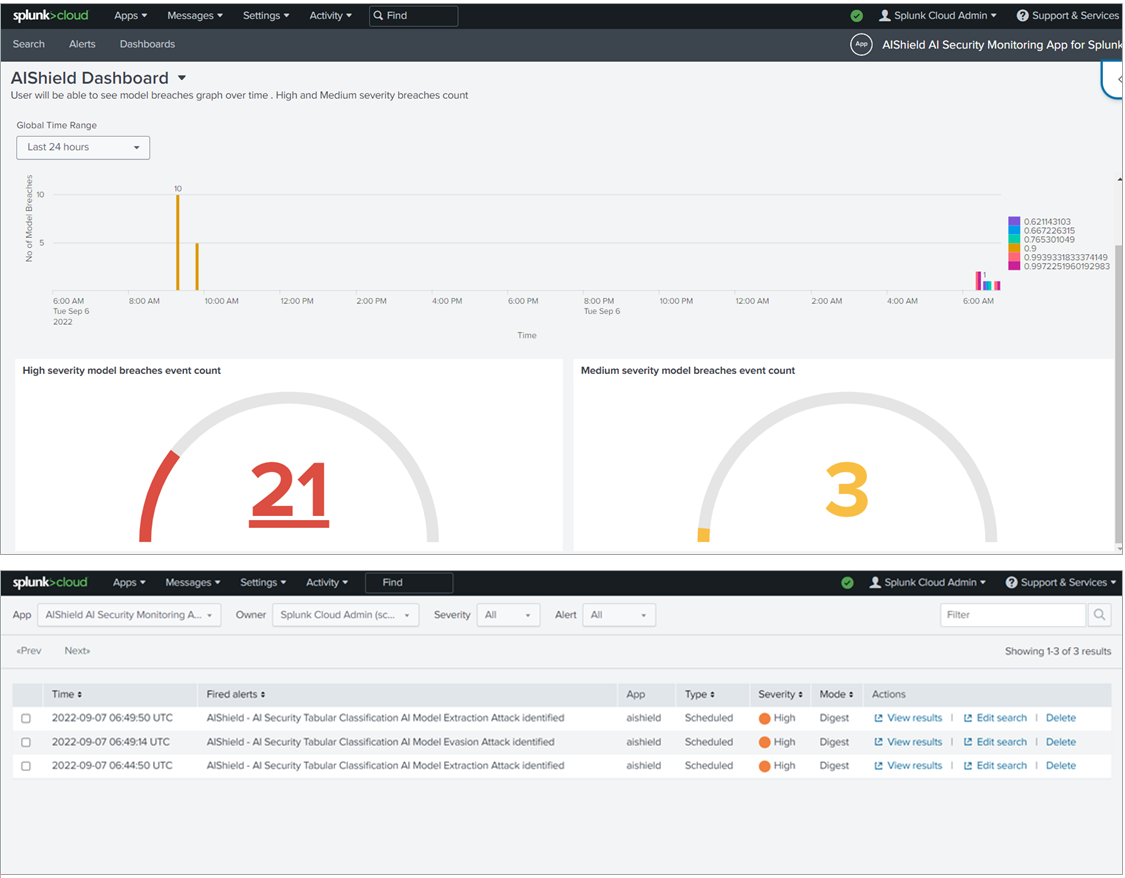Image resolution: width=1125 pixels, height=878 pixels.
Task: Open the Activity menu in alerts window
Action: coord(327,582)
